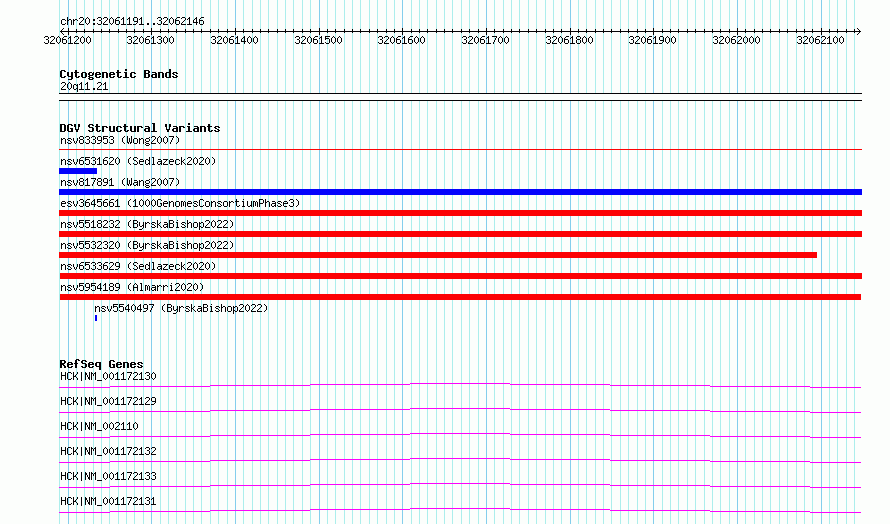Click the RefSeq Genes track title
The image size is (890, 524).
(x=101, y=364)
